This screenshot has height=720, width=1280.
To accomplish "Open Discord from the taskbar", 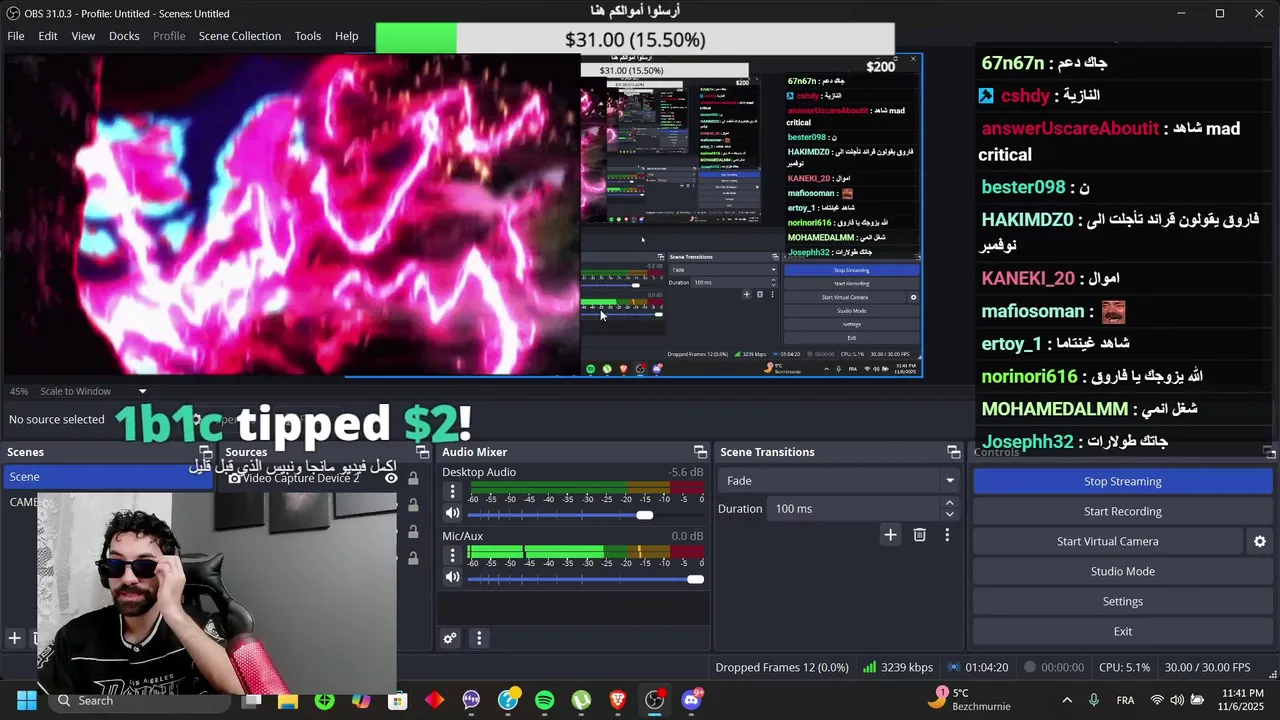I will (691, 700).
